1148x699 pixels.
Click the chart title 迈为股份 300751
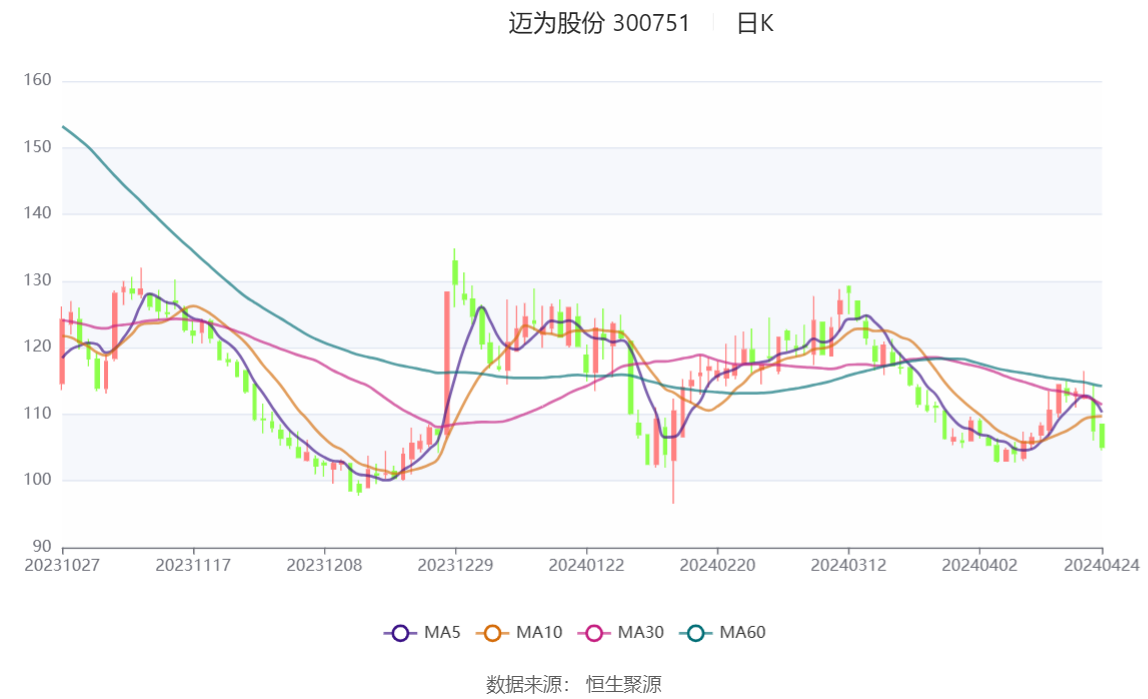pyautogui.click(x=599, y=23)
